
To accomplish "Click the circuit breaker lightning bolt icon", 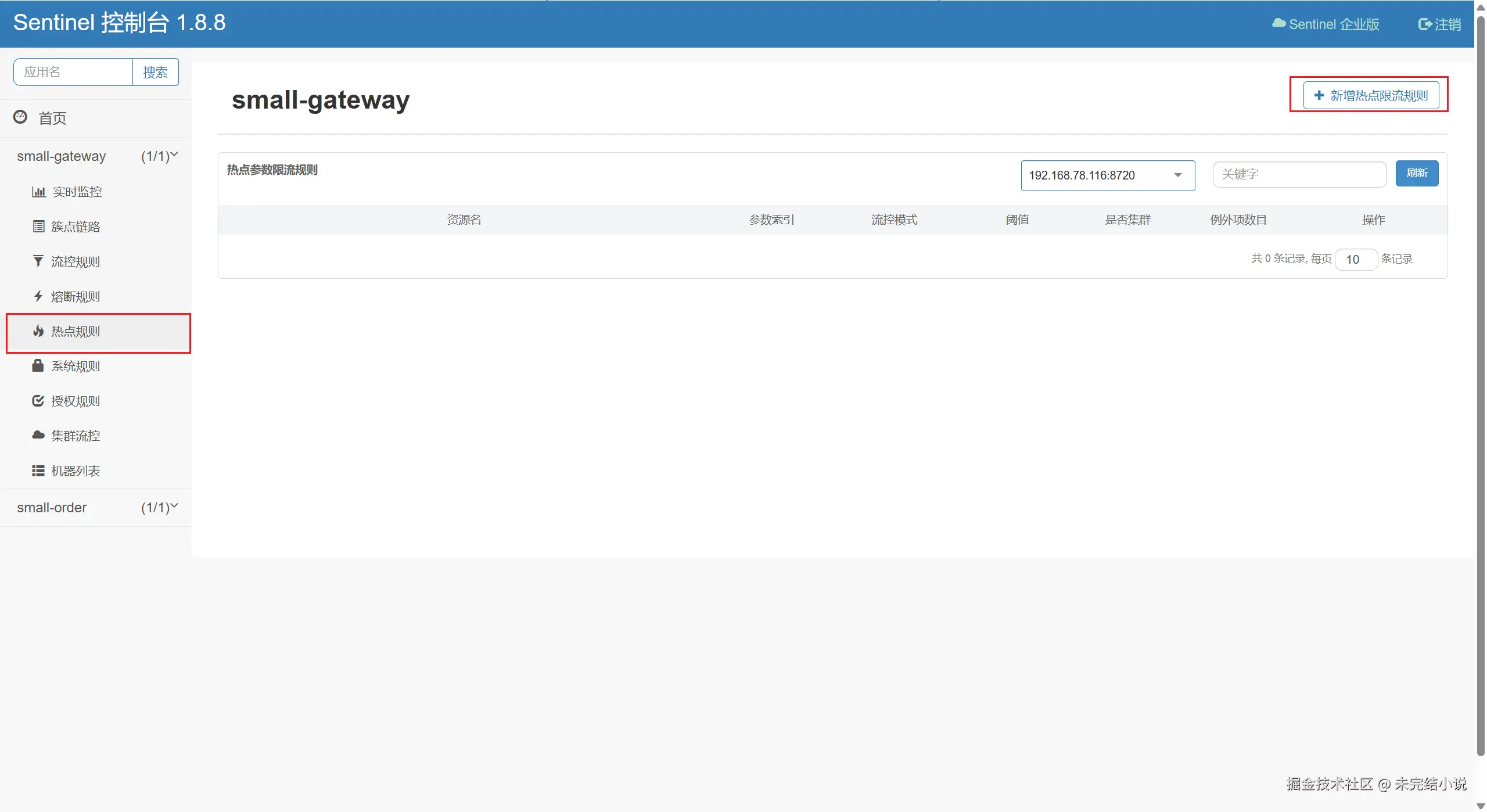I will 38,296.
